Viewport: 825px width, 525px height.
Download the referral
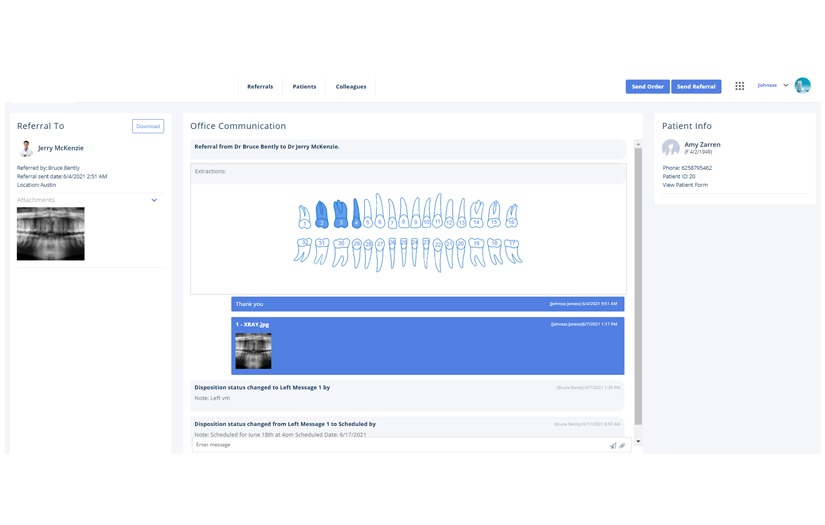point(148,126)
